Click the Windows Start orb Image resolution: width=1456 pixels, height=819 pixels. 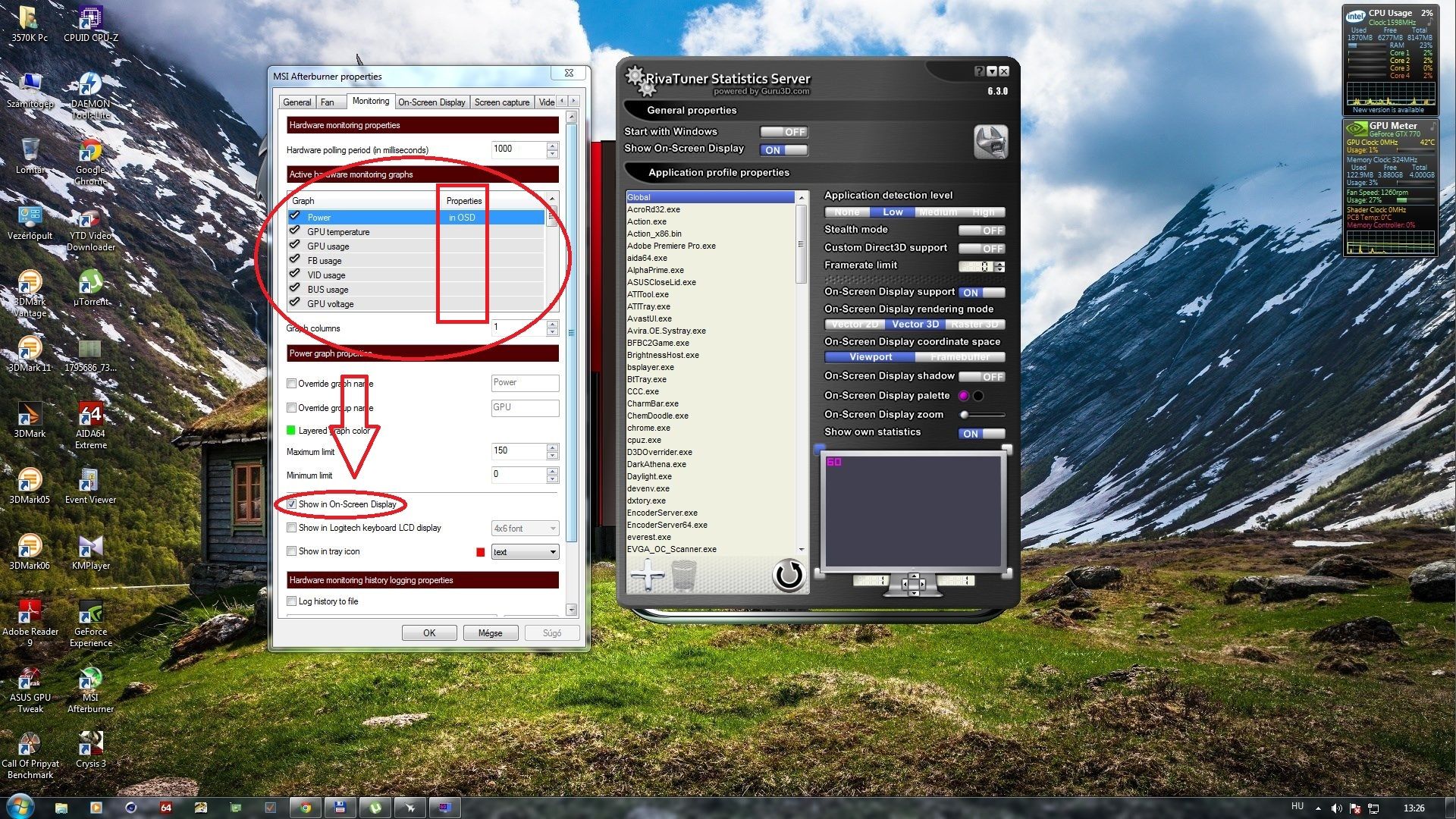point(20,806)
